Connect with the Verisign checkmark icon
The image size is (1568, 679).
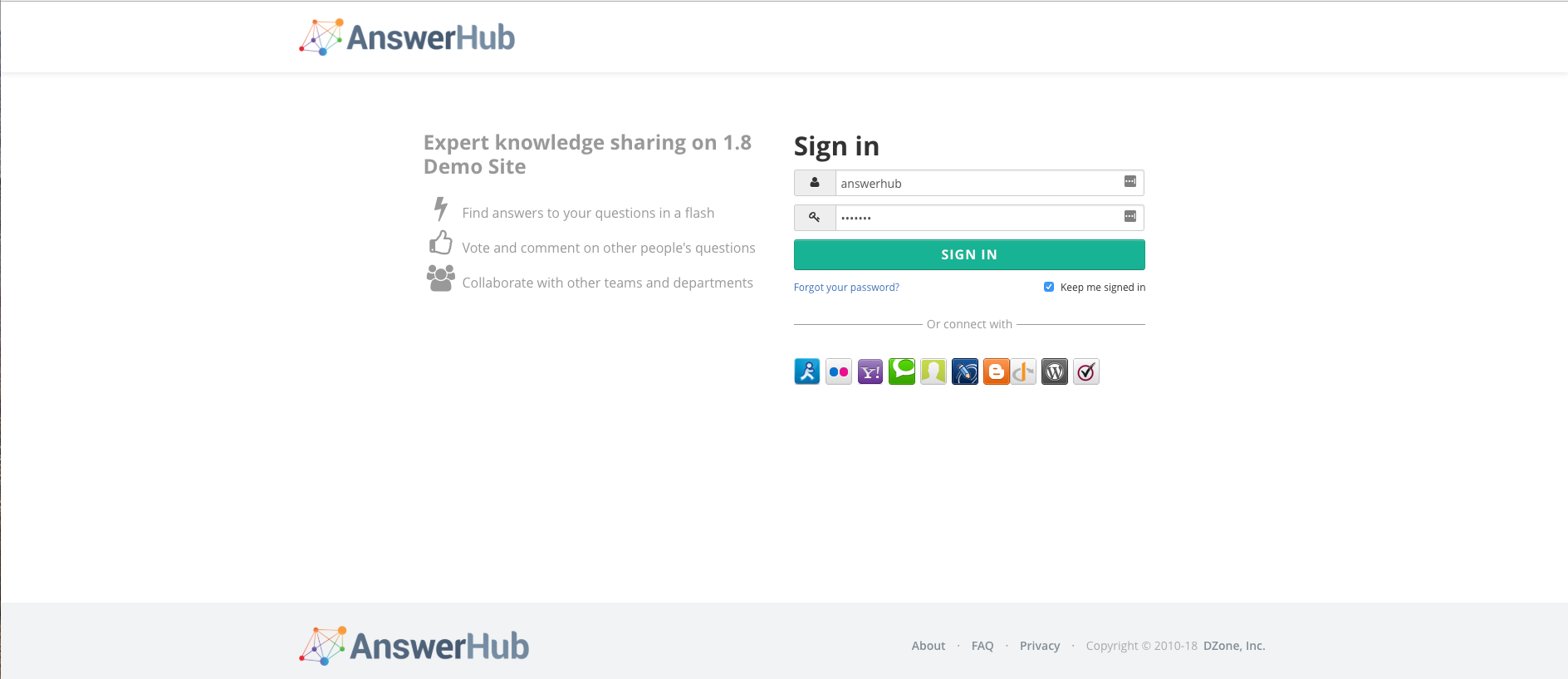1086,371
